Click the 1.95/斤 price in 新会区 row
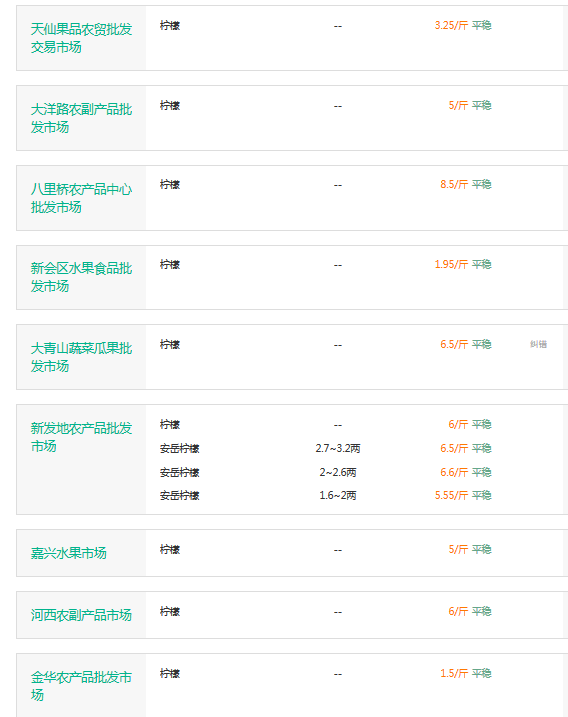 451,264
